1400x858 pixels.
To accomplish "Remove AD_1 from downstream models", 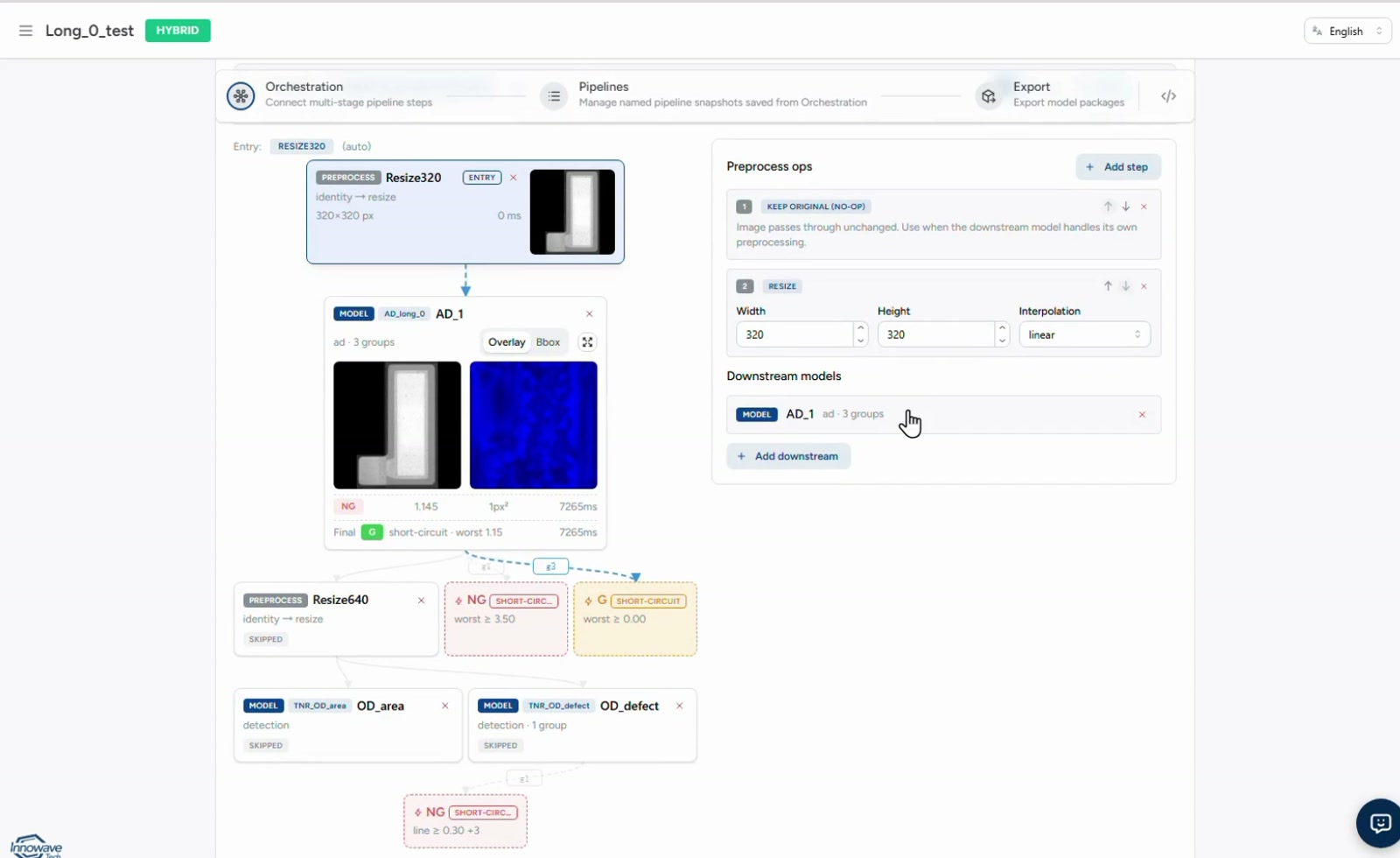I will pos(1142,415).
